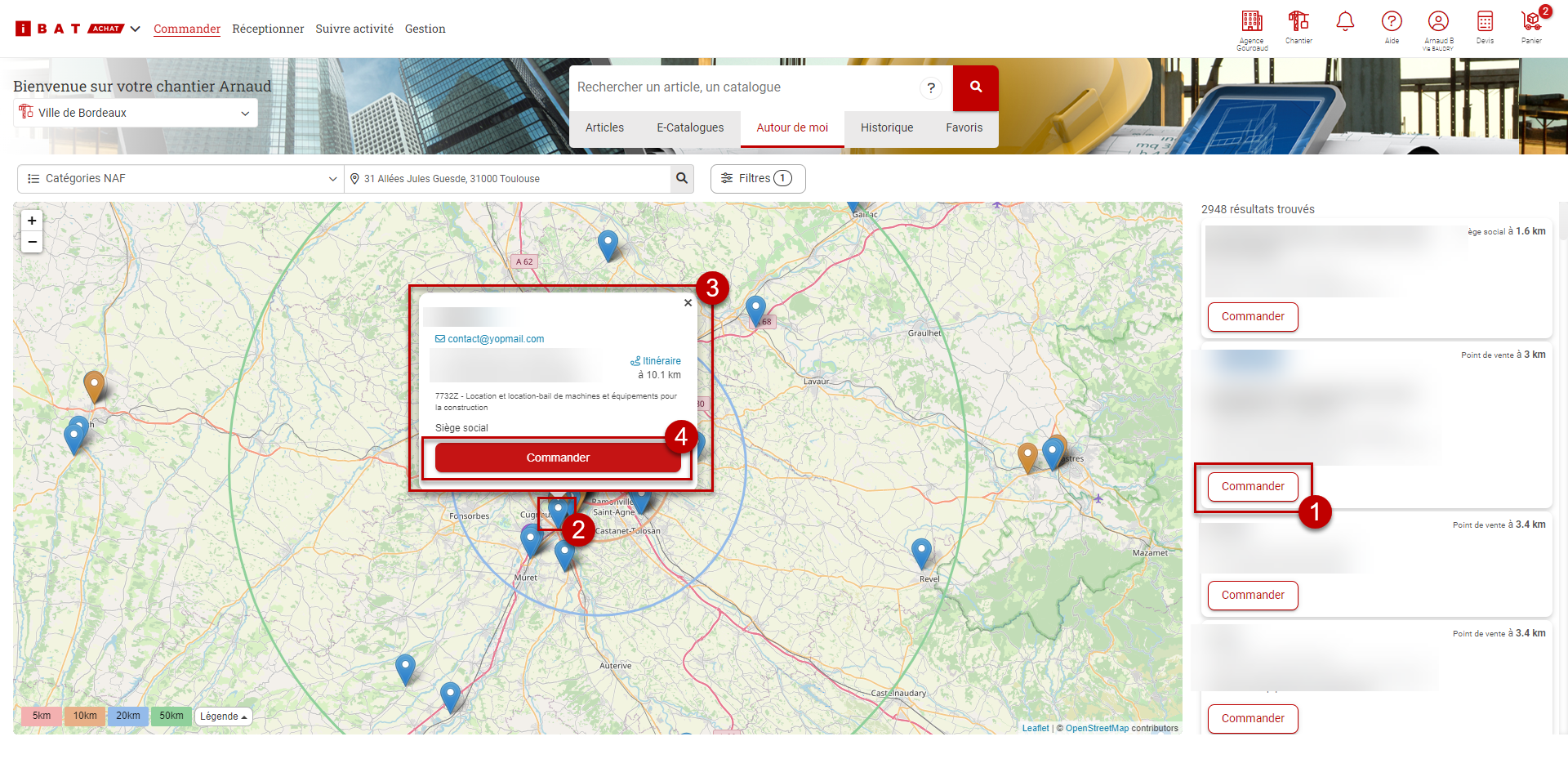1568x759 pixels.
Task: Go to Suivre activité
Action: point(354,29)
